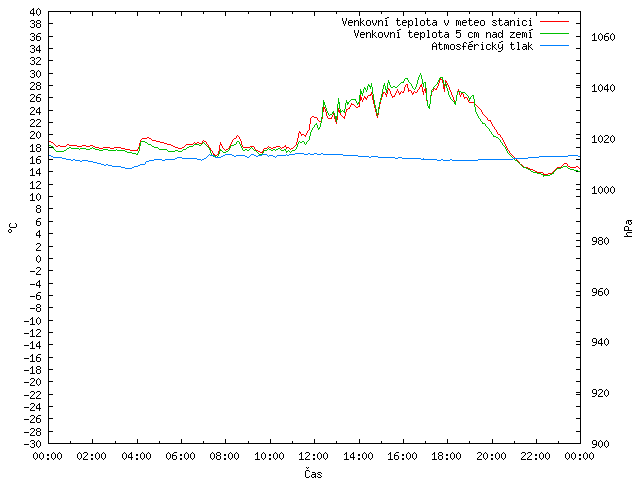The height and width of the screenshot is (480, 640).
Task: Click pressure axis label '900'
Action: 600,444
